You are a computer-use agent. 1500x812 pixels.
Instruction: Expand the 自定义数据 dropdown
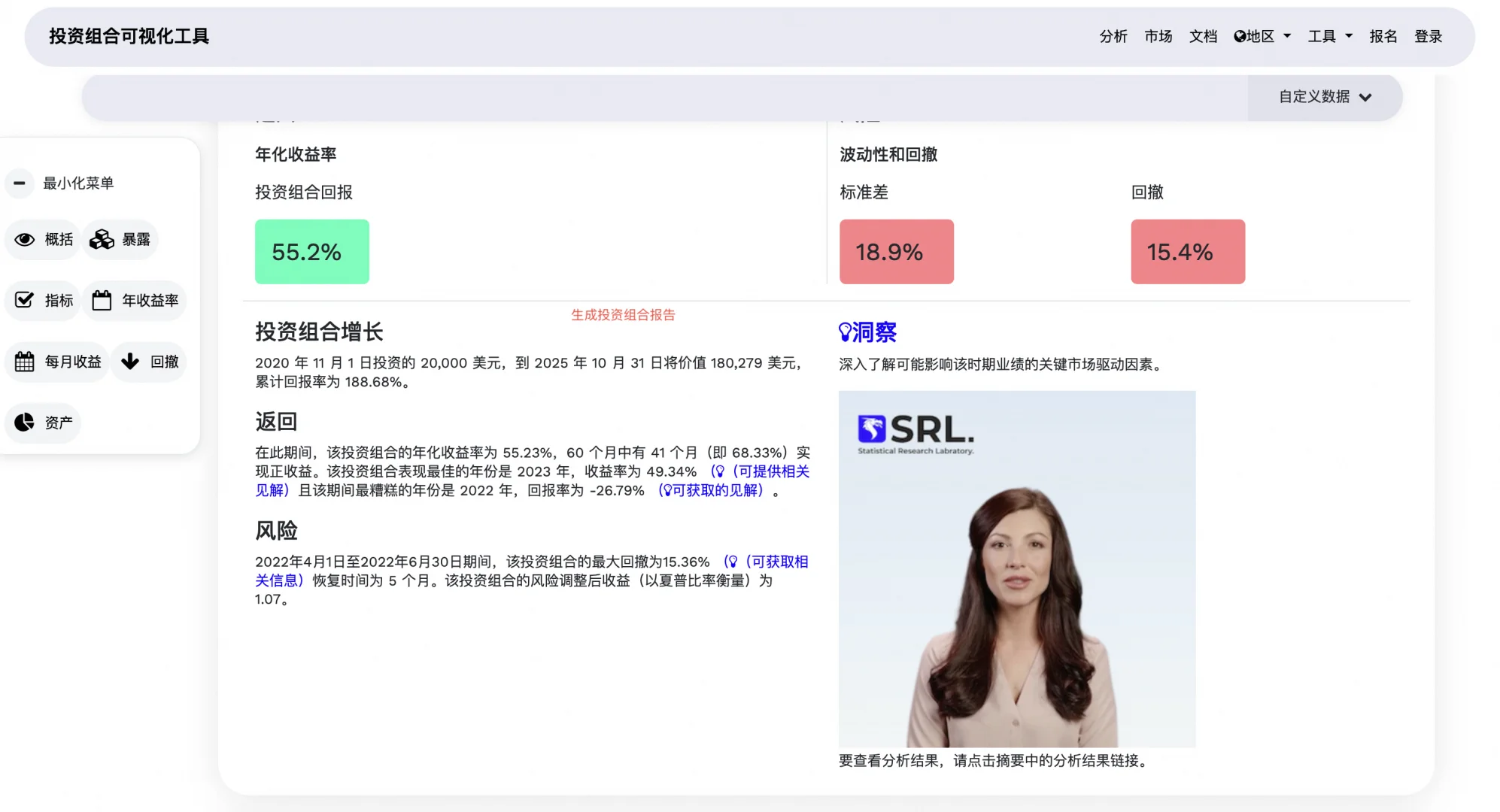1324,97
